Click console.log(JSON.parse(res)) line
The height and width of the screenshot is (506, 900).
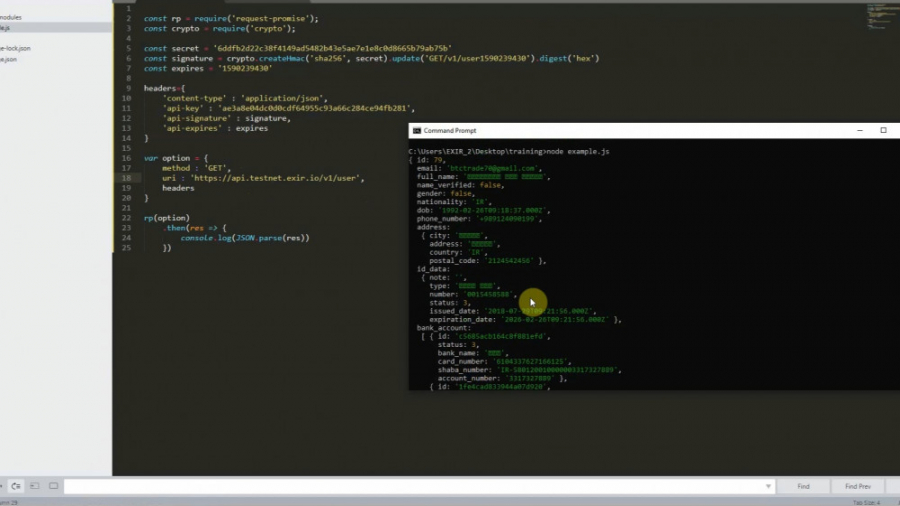[x=245, y=238]
